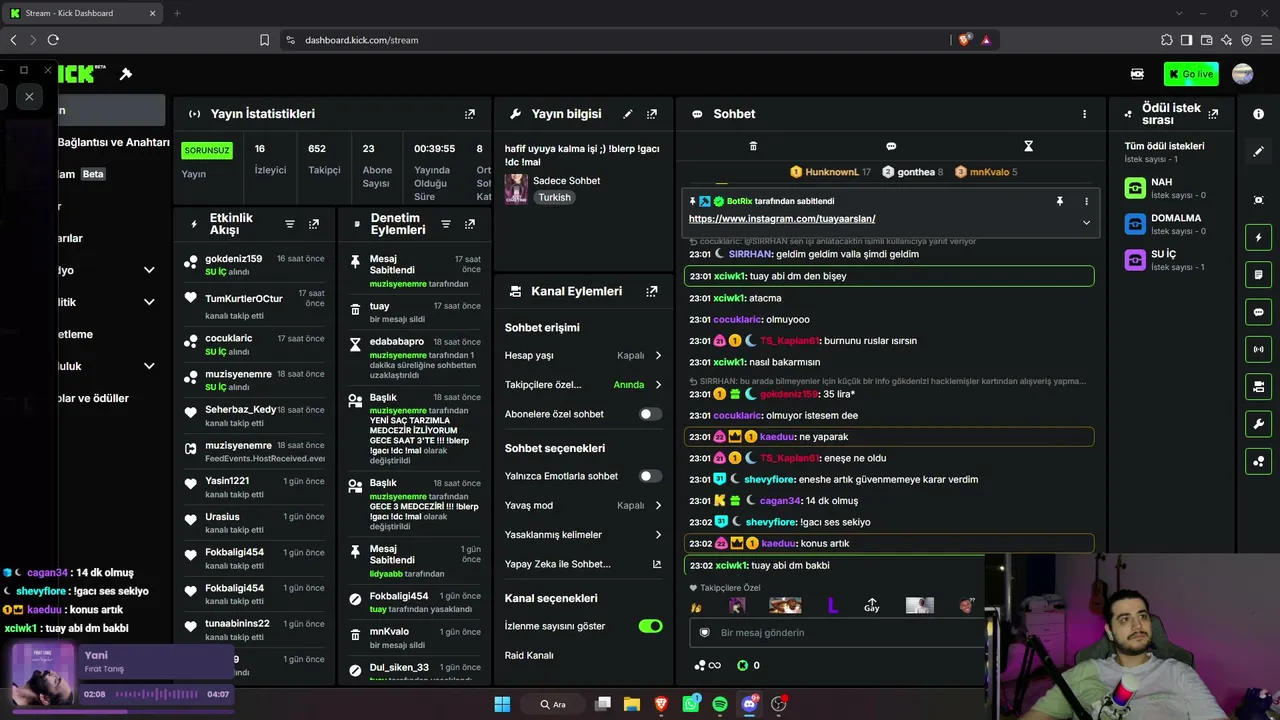Open WhatsApp from the Windows taskbar
This screenshot has height=720, width=1280.
691,704
